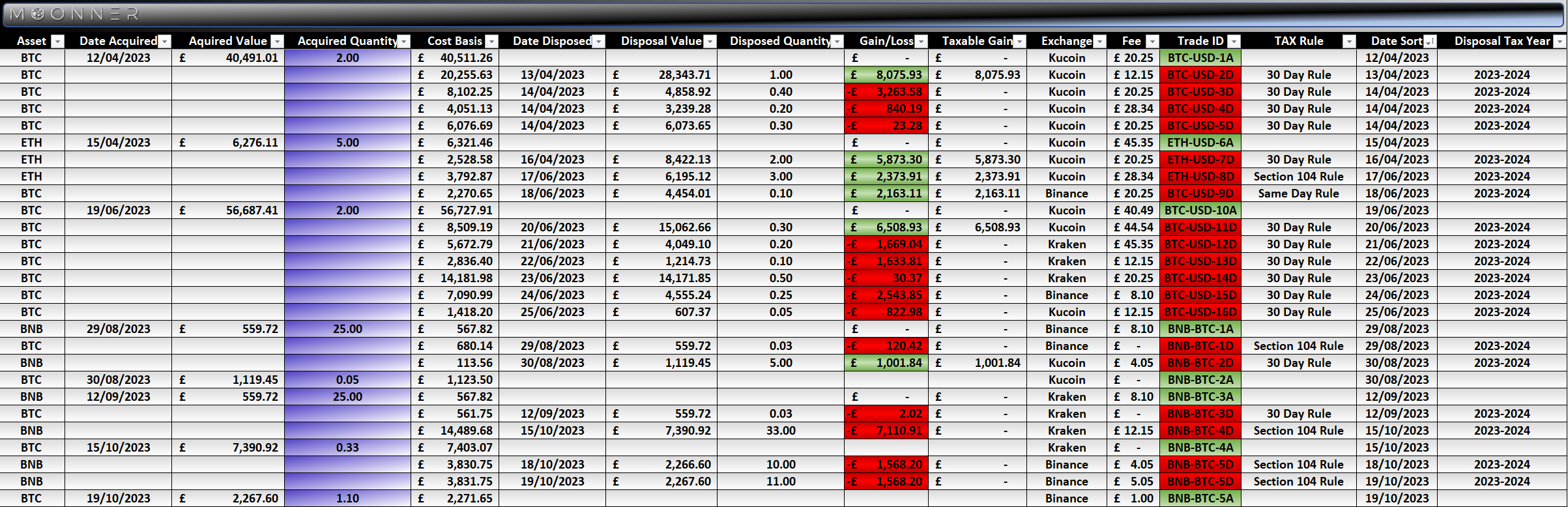Open the Gain/Loss column filter
Viewport: 1568px width, 507px height.
click(x=921, y=42)
